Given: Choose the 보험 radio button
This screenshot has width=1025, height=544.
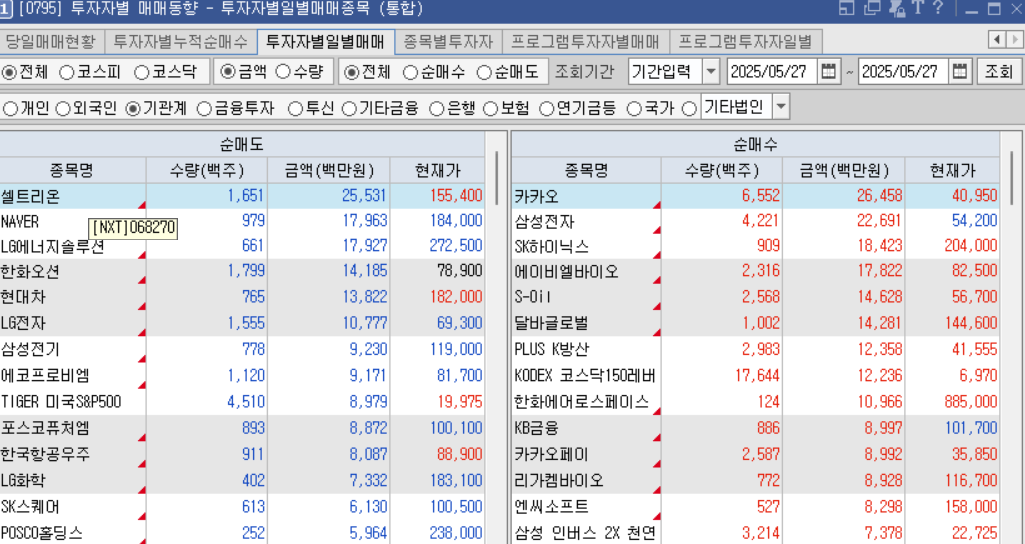Looking at the screenshot, I should pyautogui.click(x=490, y=109).
